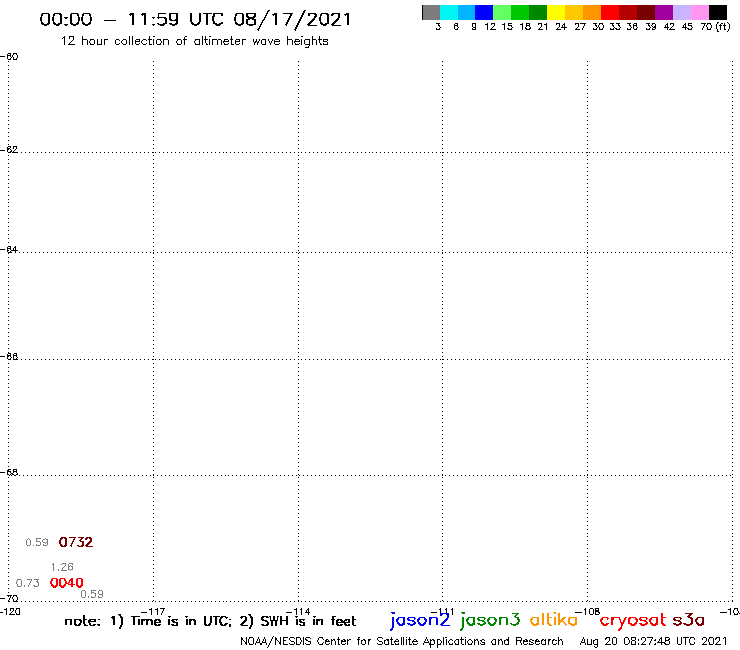The width and height of the screenshot is (740, 650).
Task: Click the -64 latitude axis label
Action: coord(9,249)
